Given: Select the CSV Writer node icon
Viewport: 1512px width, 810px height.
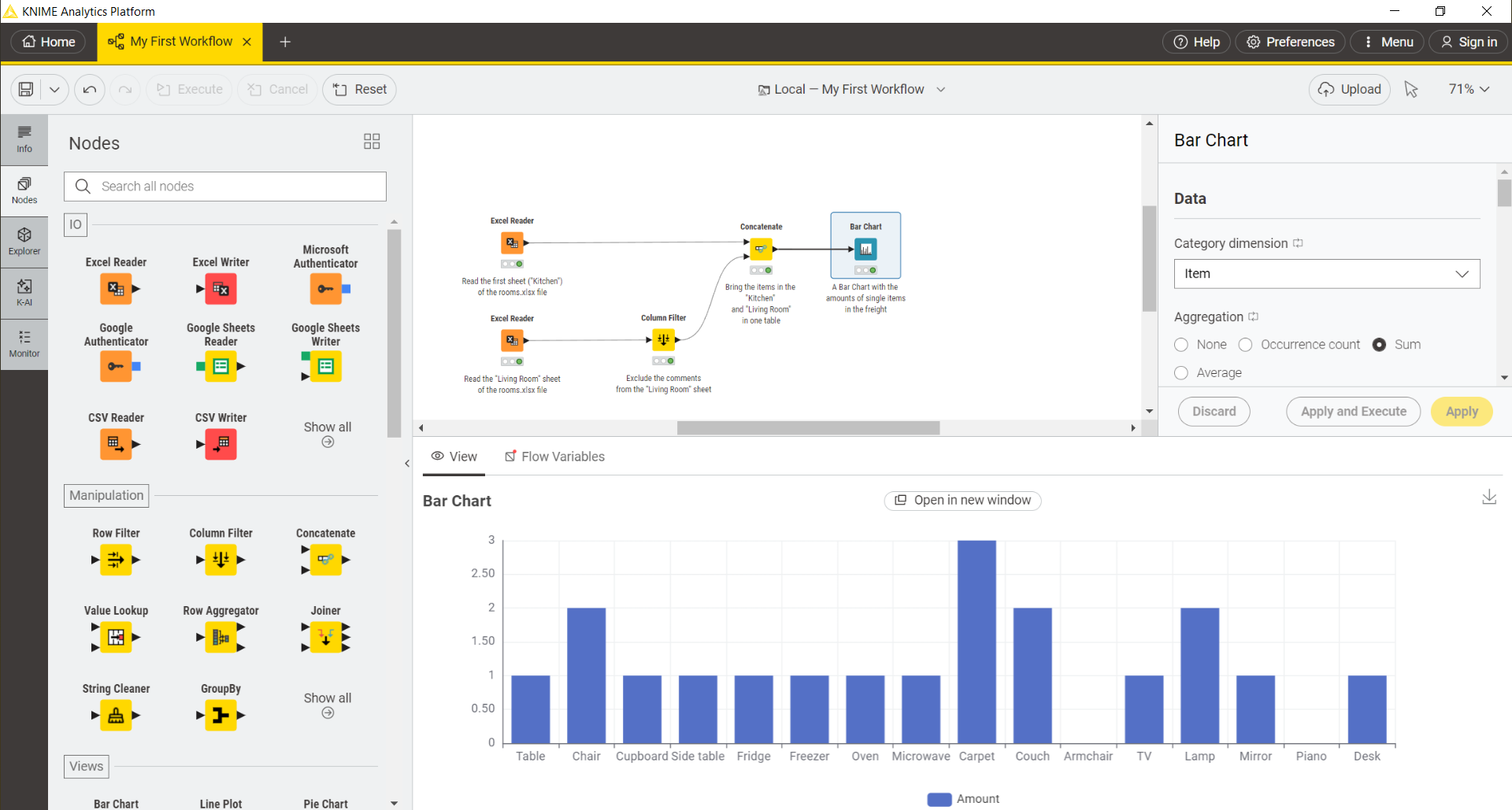Looking at the screenshot, I should [x=220, y=444].
